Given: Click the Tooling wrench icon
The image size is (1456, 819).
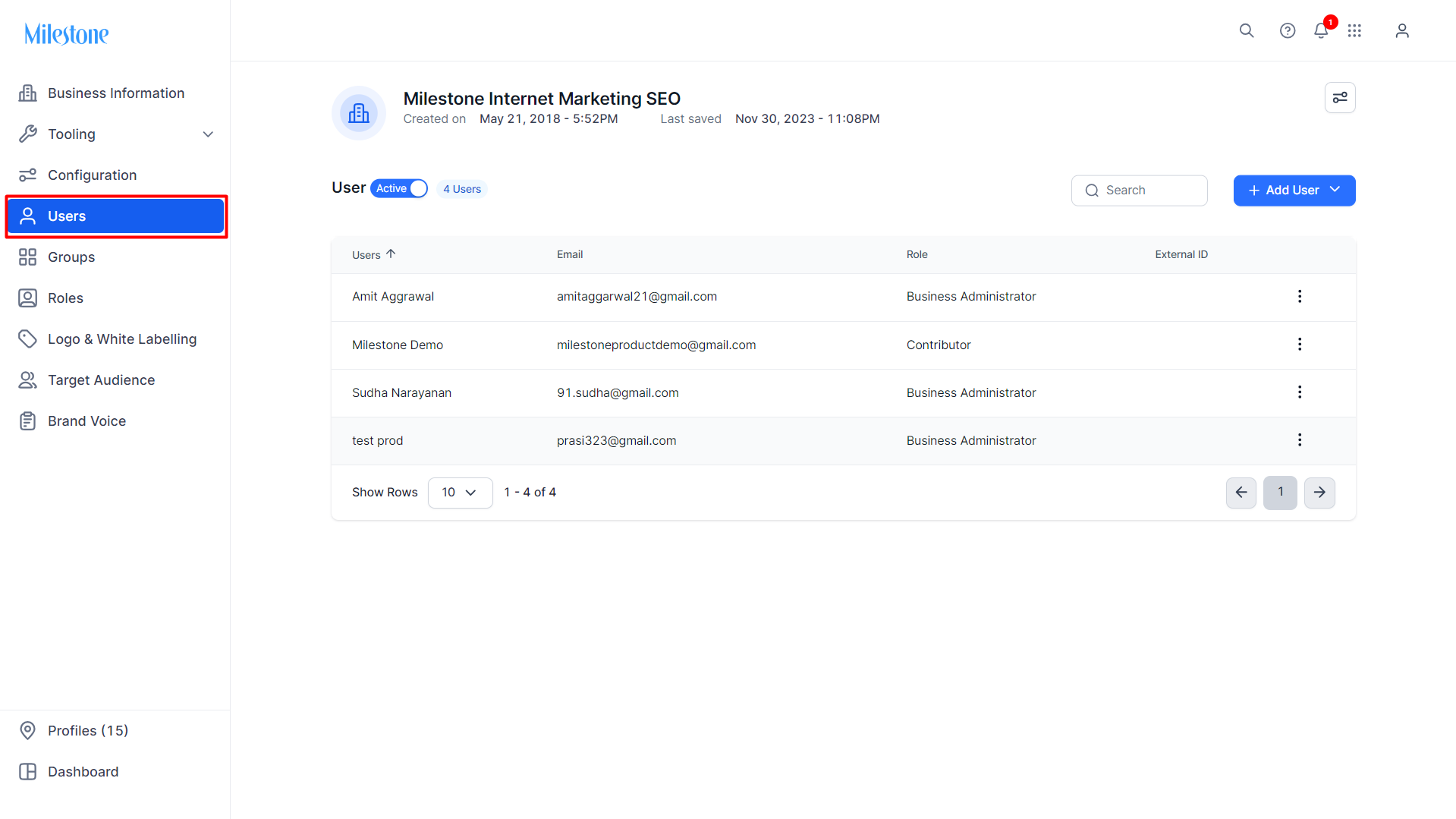Looking at the screenshot, I should tap(28, 134).
